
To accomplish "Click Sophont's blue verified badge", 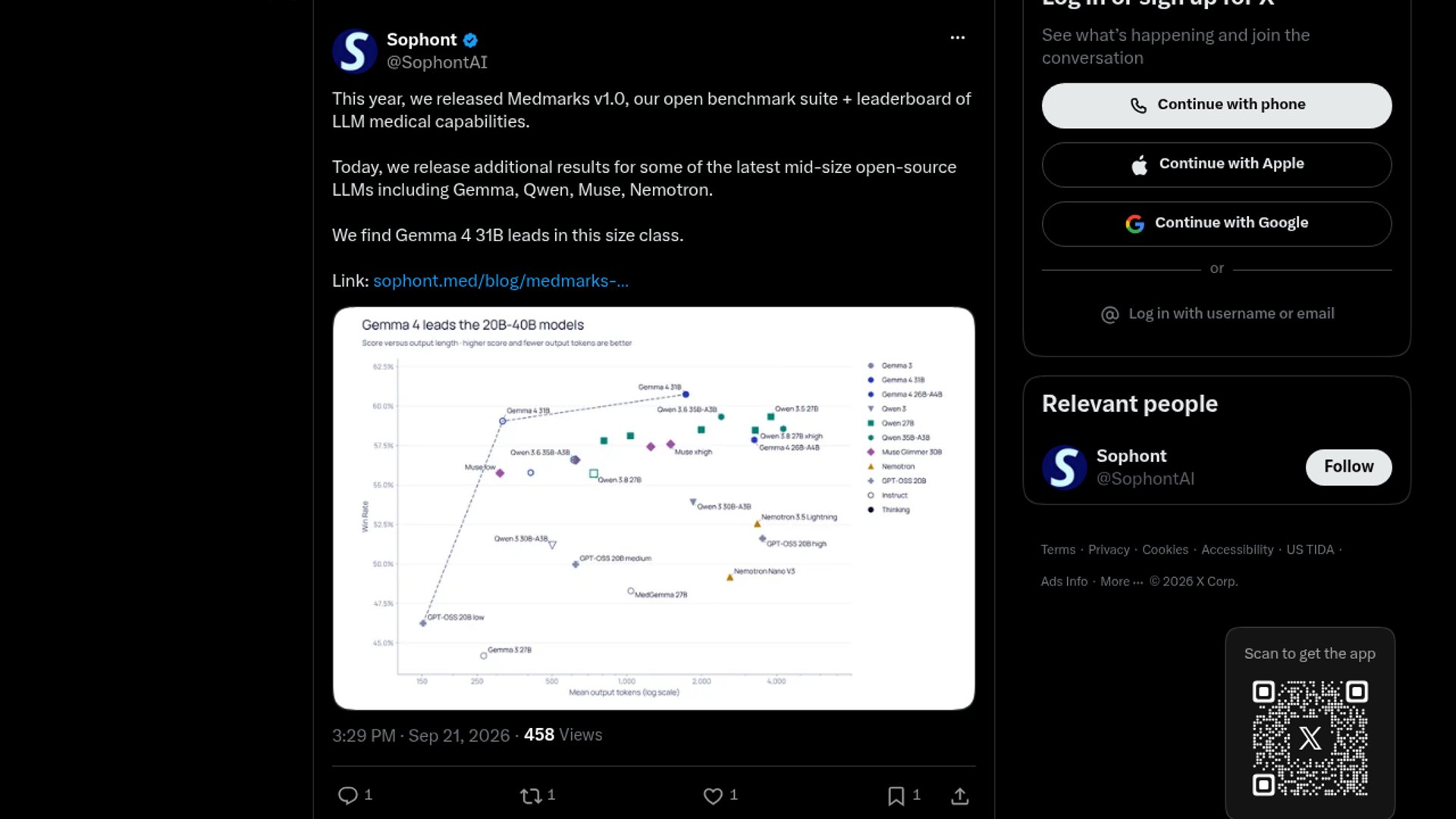I will [470, 39].
